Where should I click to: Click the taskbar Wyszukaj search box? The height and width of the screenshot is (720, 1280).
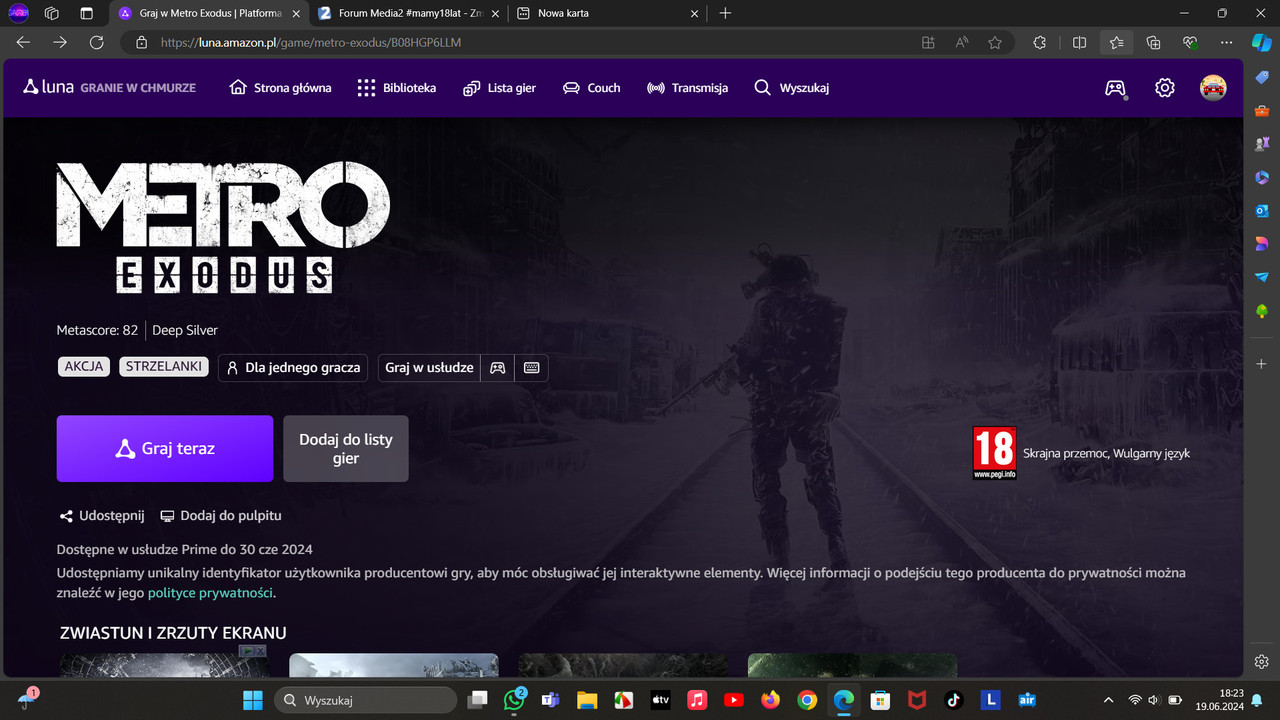tap(365, 700)
